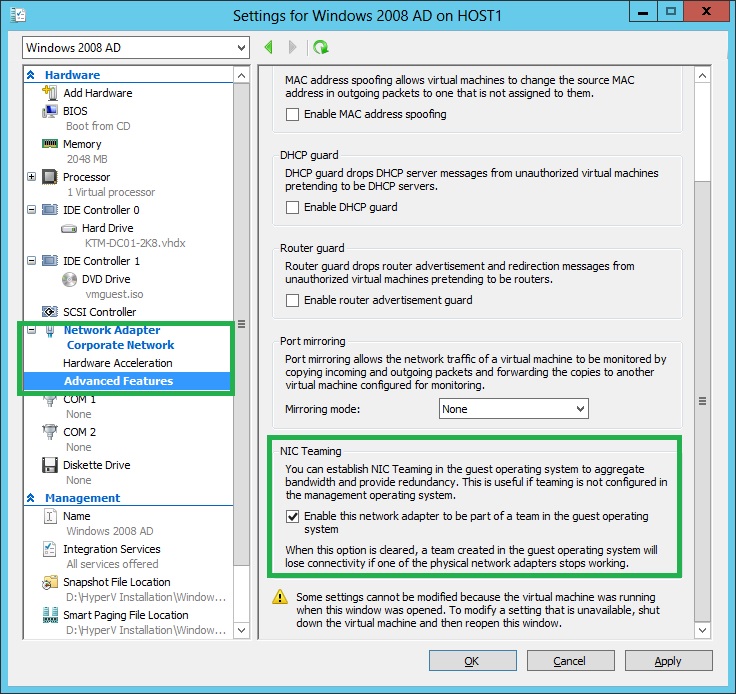Viewport: 736px width, 694px height.
Task: Click the IDE Controller 0 icon
Action: coord(50,209)
